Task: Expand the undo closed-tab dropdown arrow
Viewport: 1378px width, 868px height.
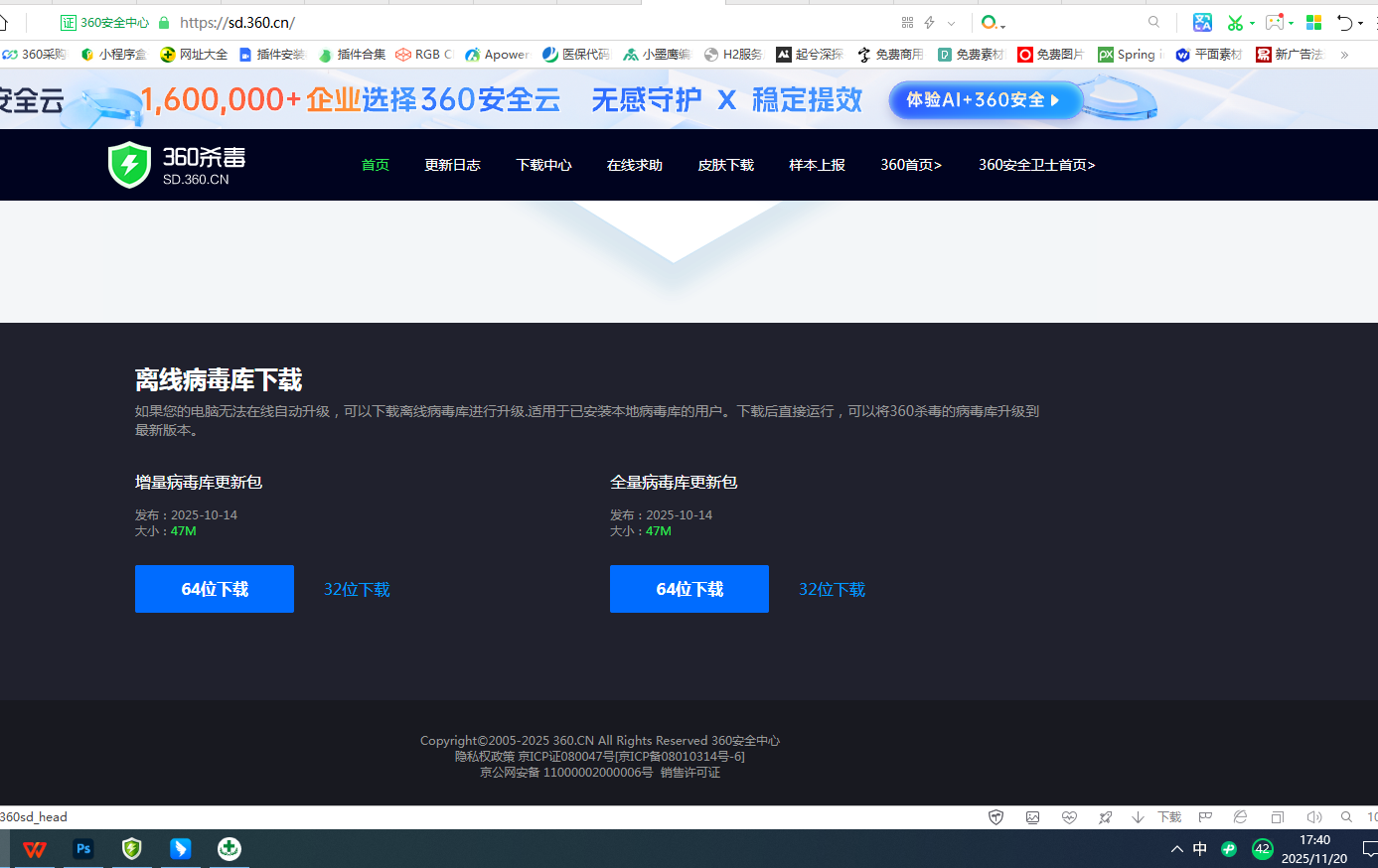Action: tap(1363, 23)
